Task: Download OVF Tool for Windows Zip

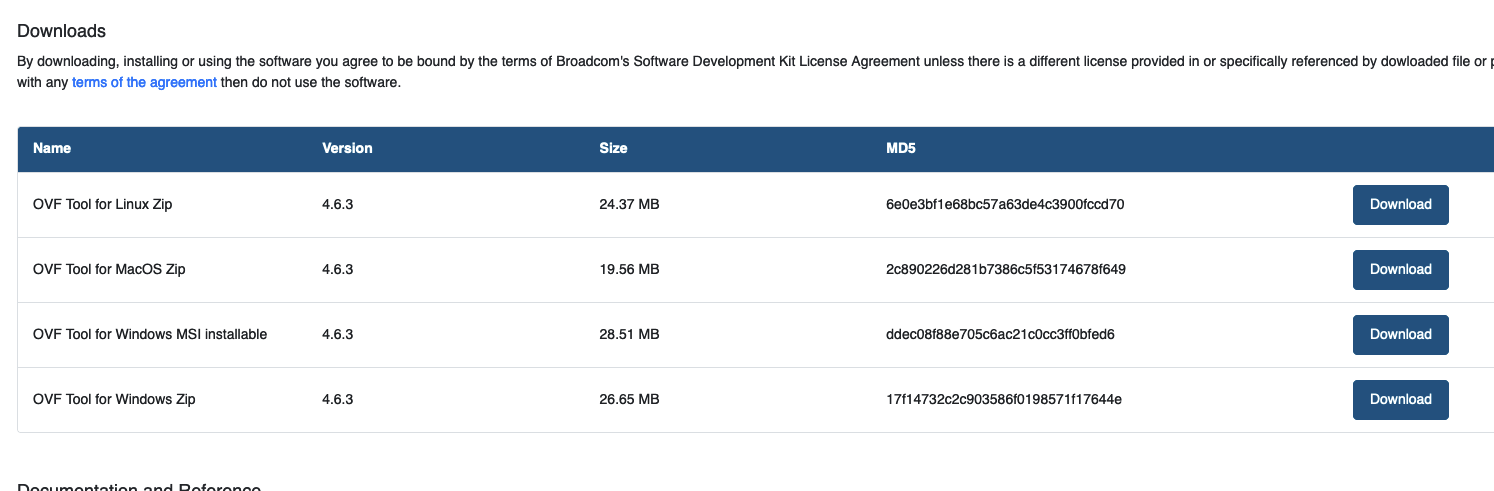Action: 1400,400
